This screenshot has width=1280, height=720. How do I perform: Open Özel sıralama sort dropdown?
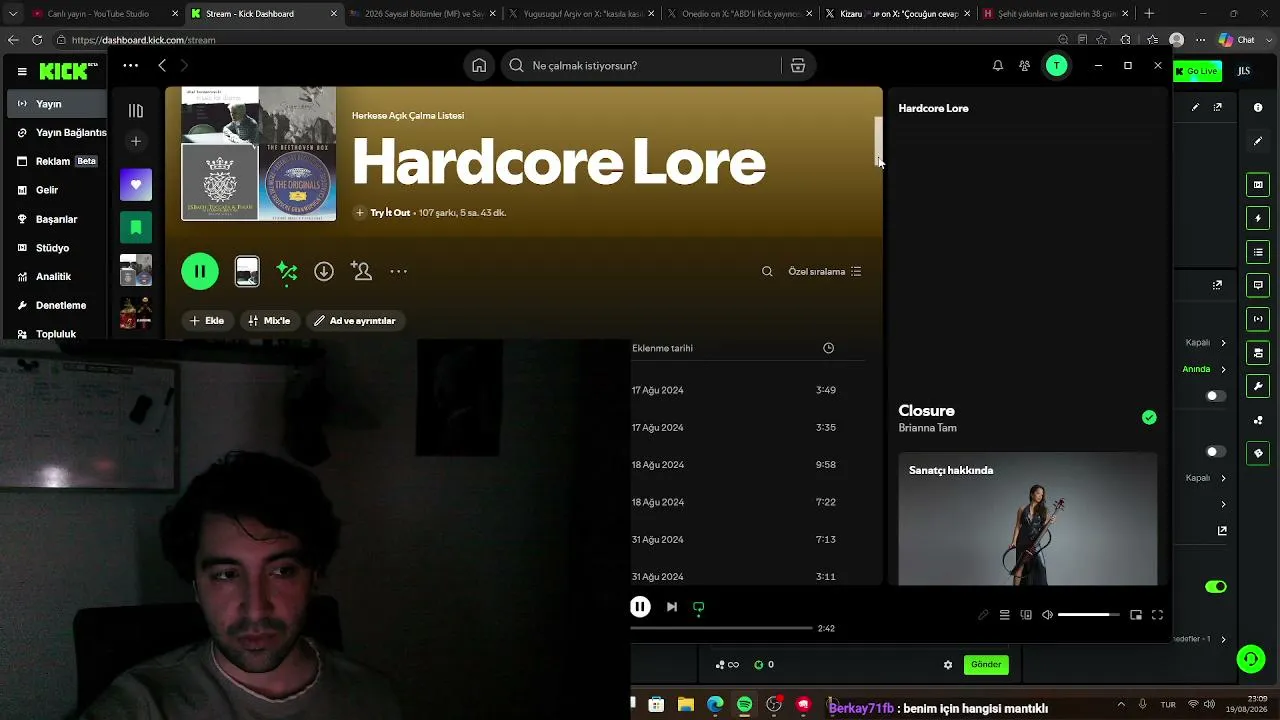pos(824,271)
